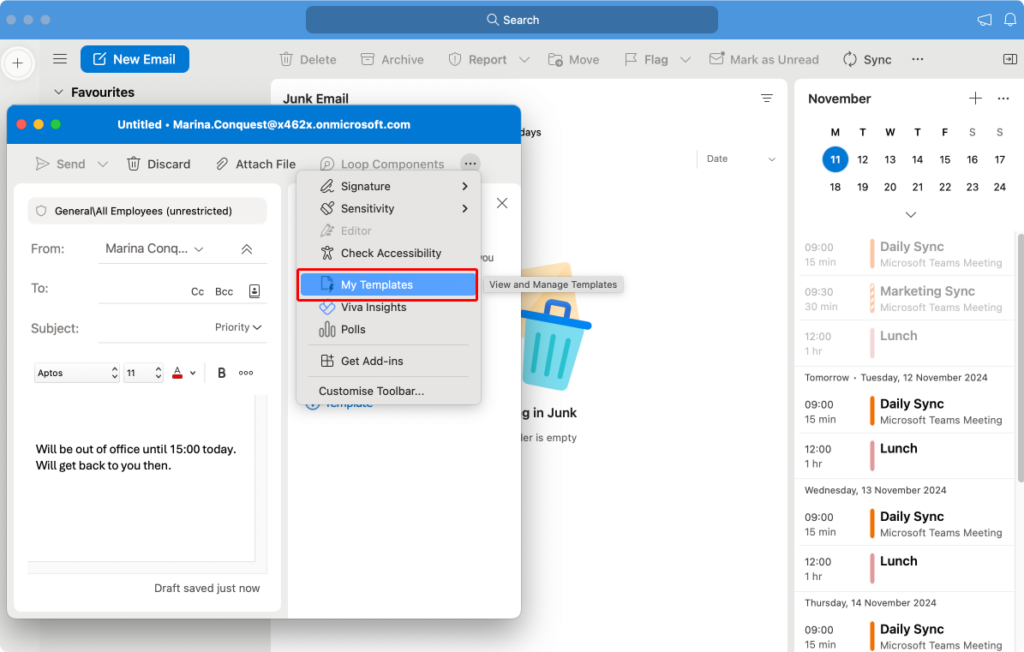Expand the font colour dropdown arrow
Screen dimensions: 1024x652
tap(193, 373)
